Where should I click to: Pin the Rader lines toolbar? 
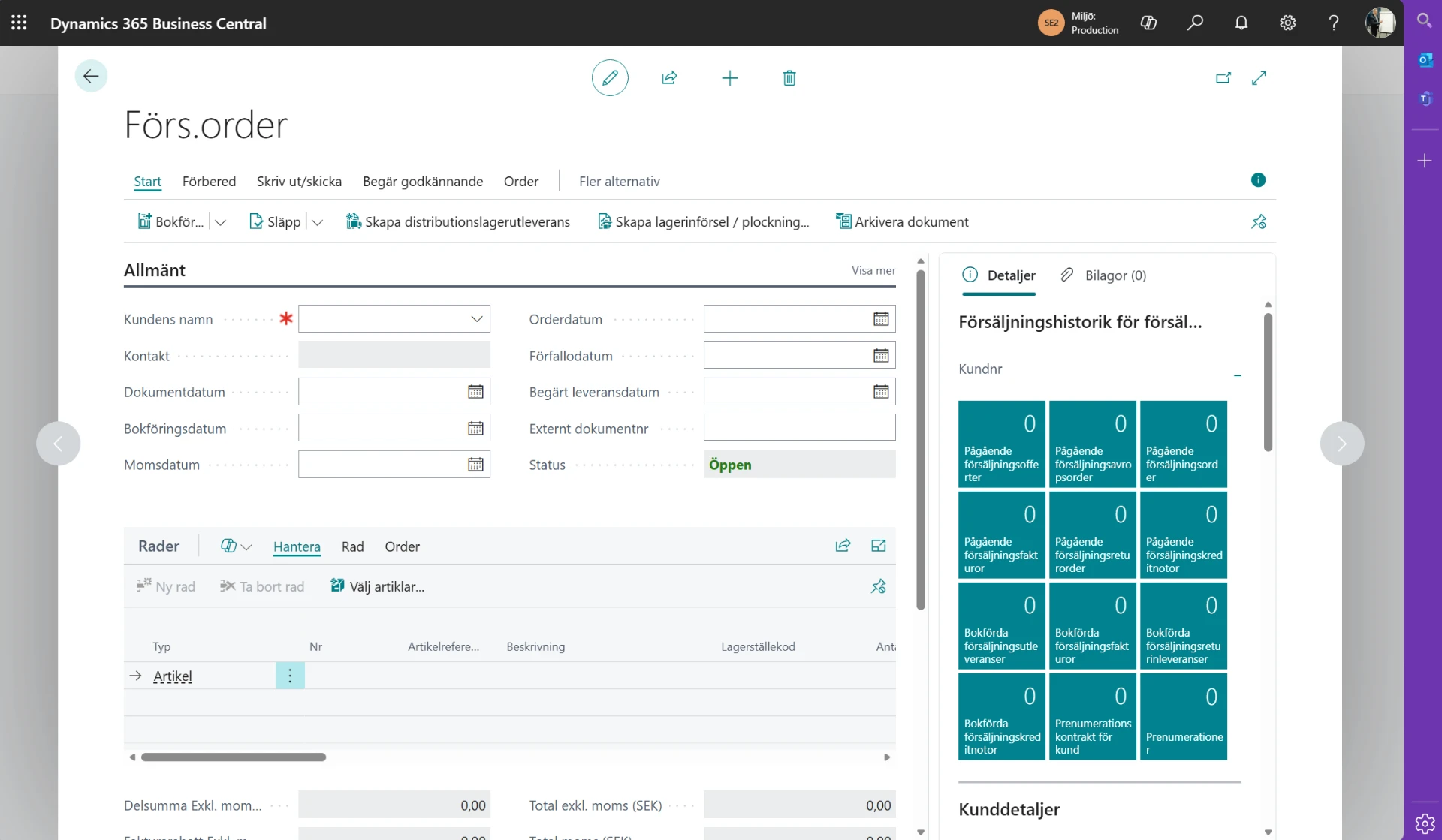tap(878, 586)
